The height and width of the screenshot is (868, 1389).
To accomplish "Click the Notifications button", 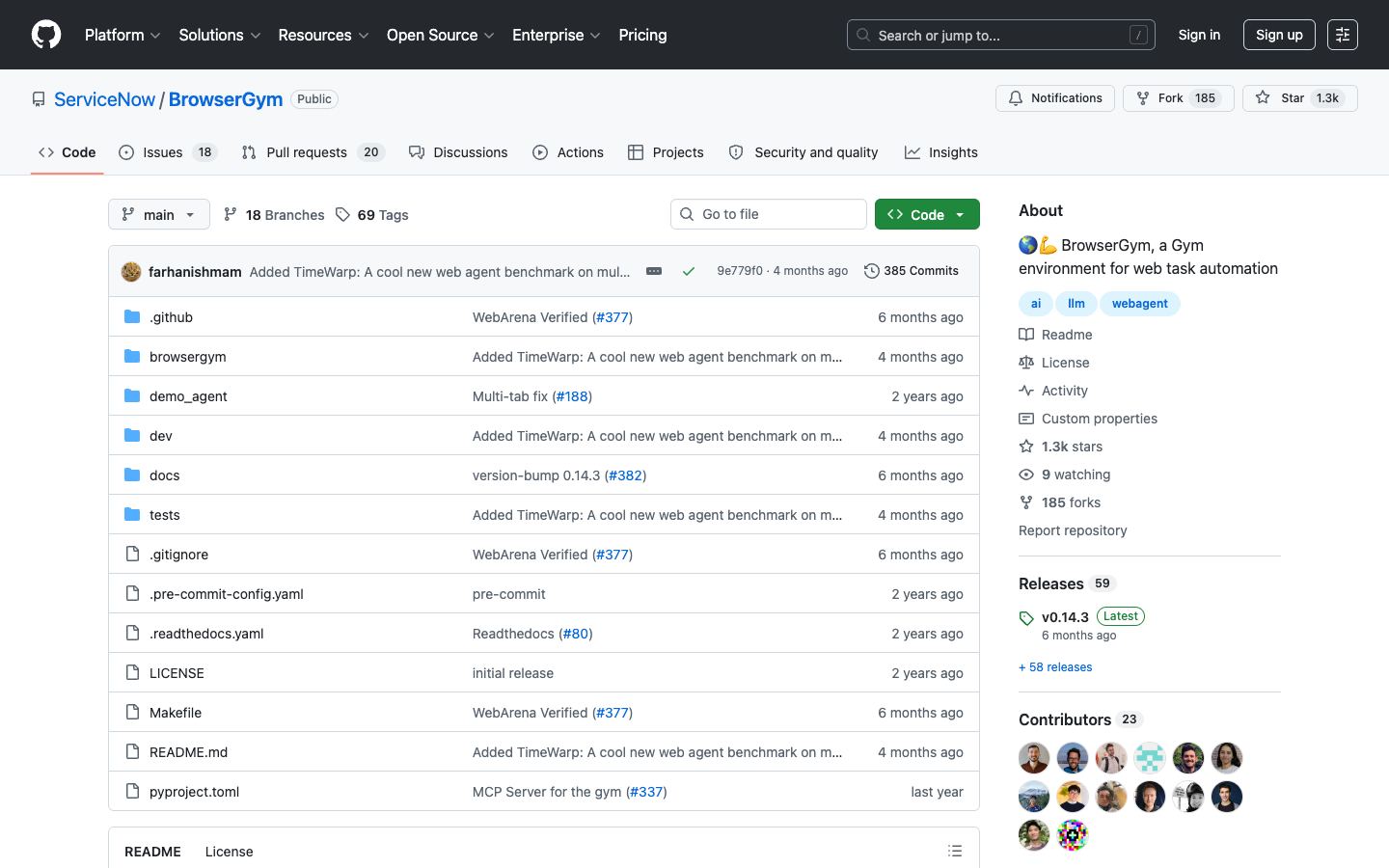I will (x=1055, y=98).
